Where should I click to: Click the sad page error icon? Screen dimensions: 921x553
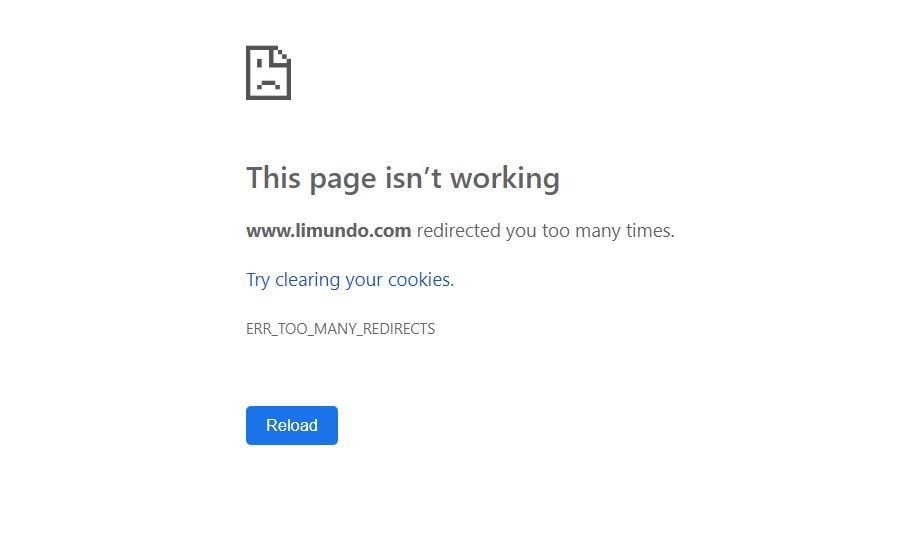[x=268, y=73]
